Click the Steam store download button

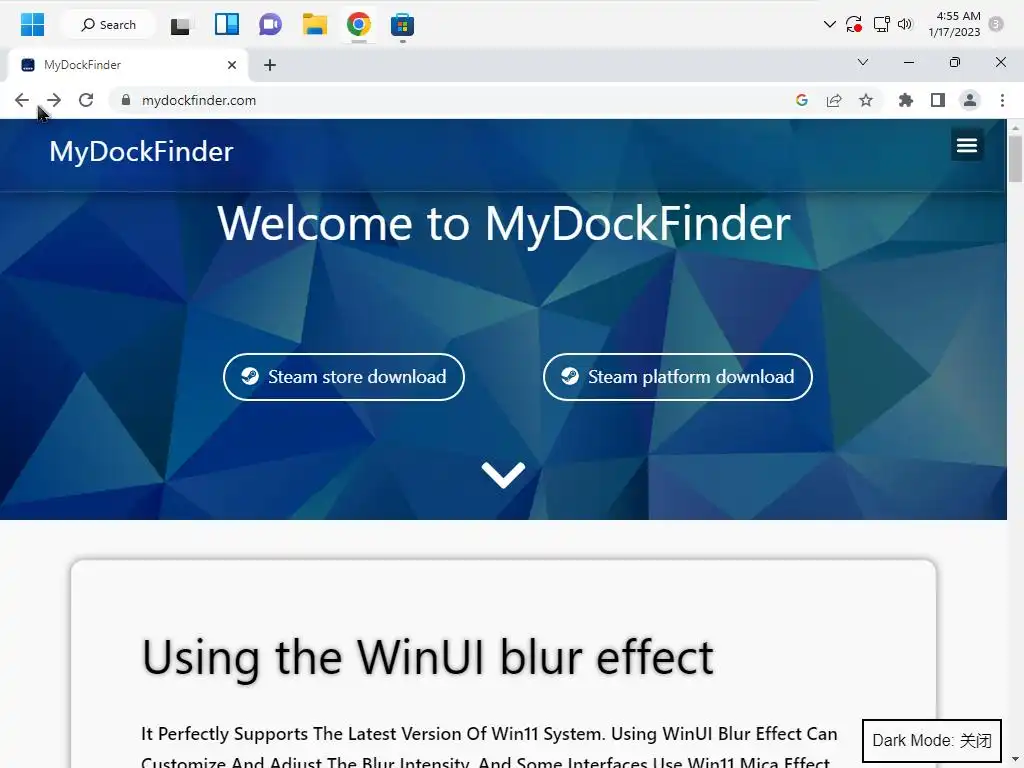coord(344,377)
